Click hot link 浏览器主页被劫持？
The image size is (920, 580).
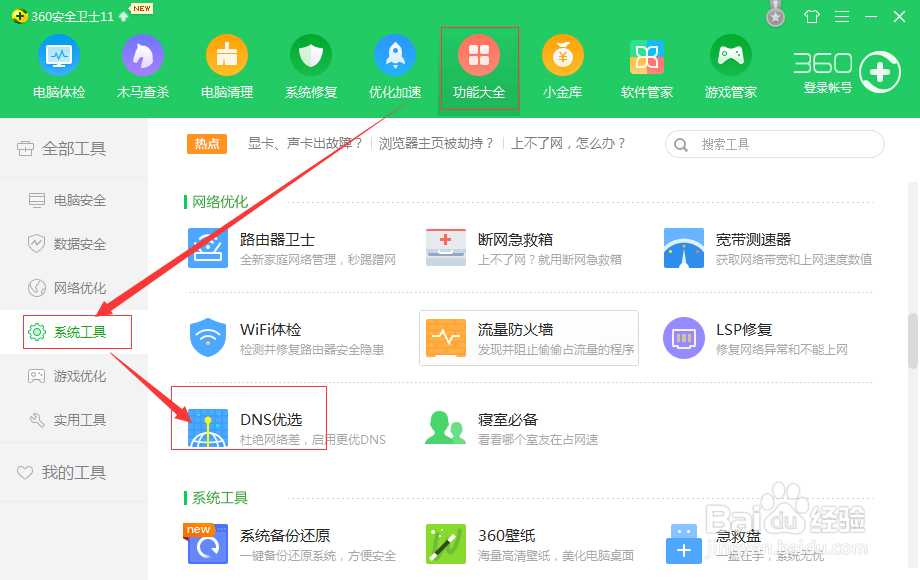tap(437, 144)
